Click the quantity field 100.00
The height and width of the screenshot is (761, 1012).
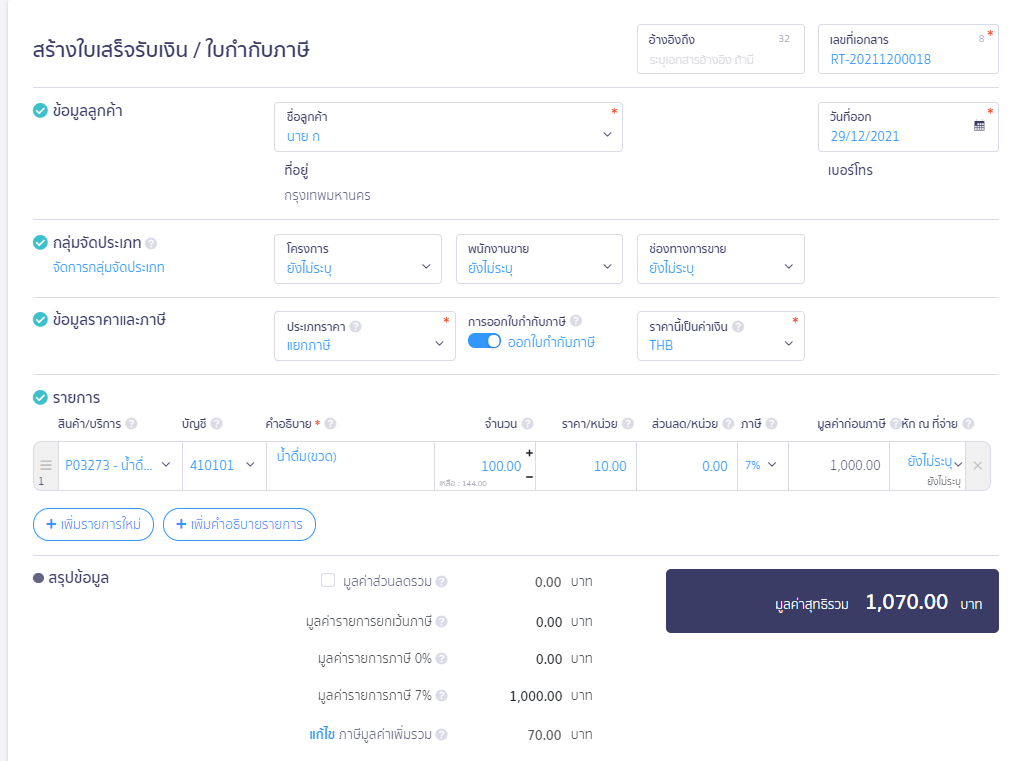pyautogui.click(x=483, y=465)
